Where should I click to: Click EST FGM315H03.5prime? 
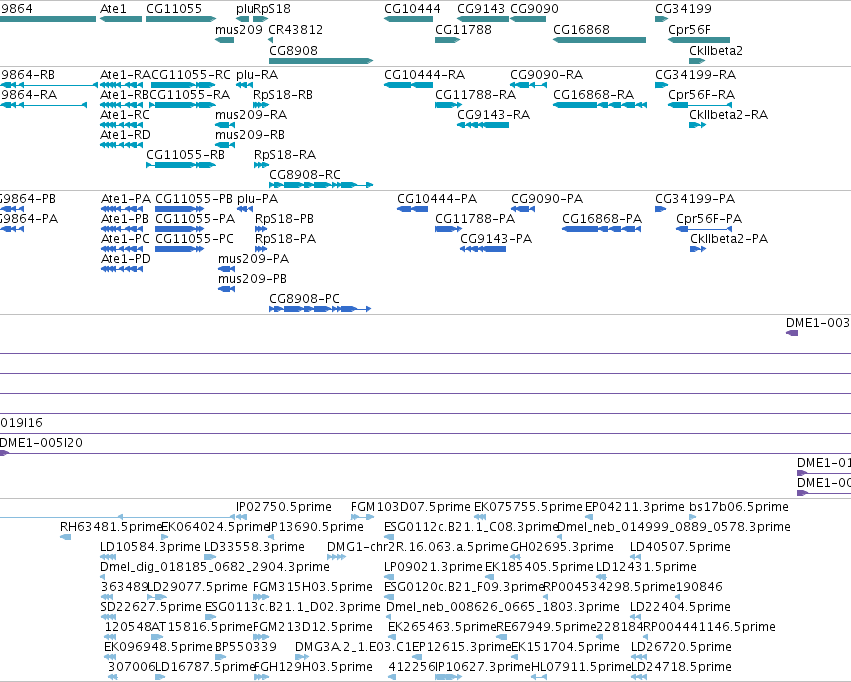click(313, 587)
